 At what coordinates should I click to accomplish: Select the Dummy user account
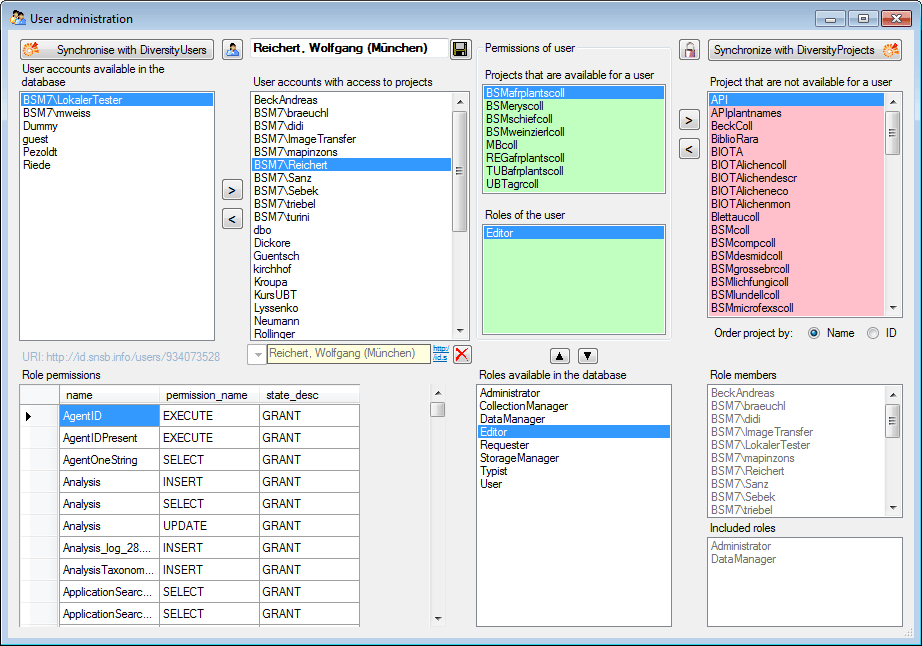[x=116, y=126]
